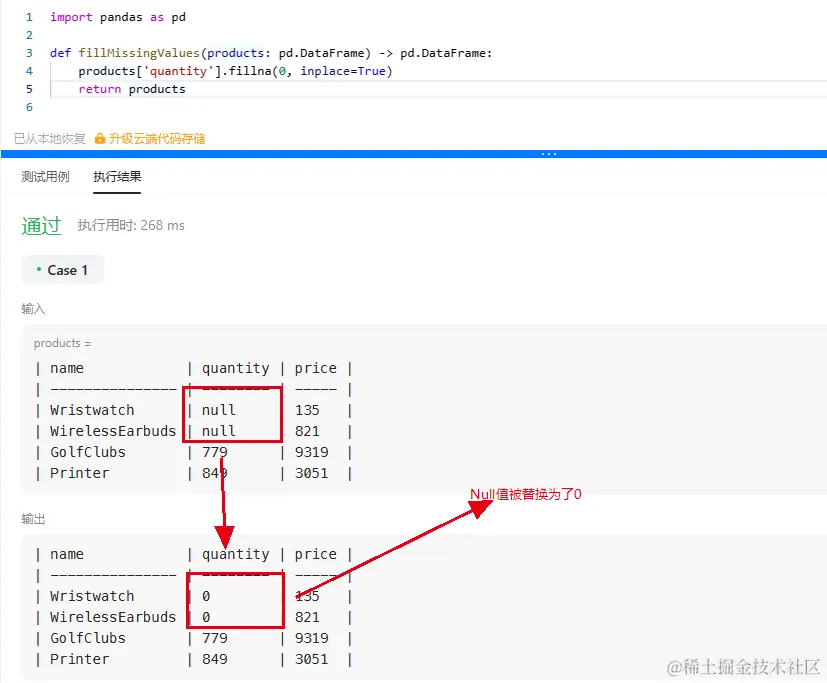The height and width of the screenshot is (683, 827).
Task: Click line number 6 in the gutter
Action: coord(30,107)
